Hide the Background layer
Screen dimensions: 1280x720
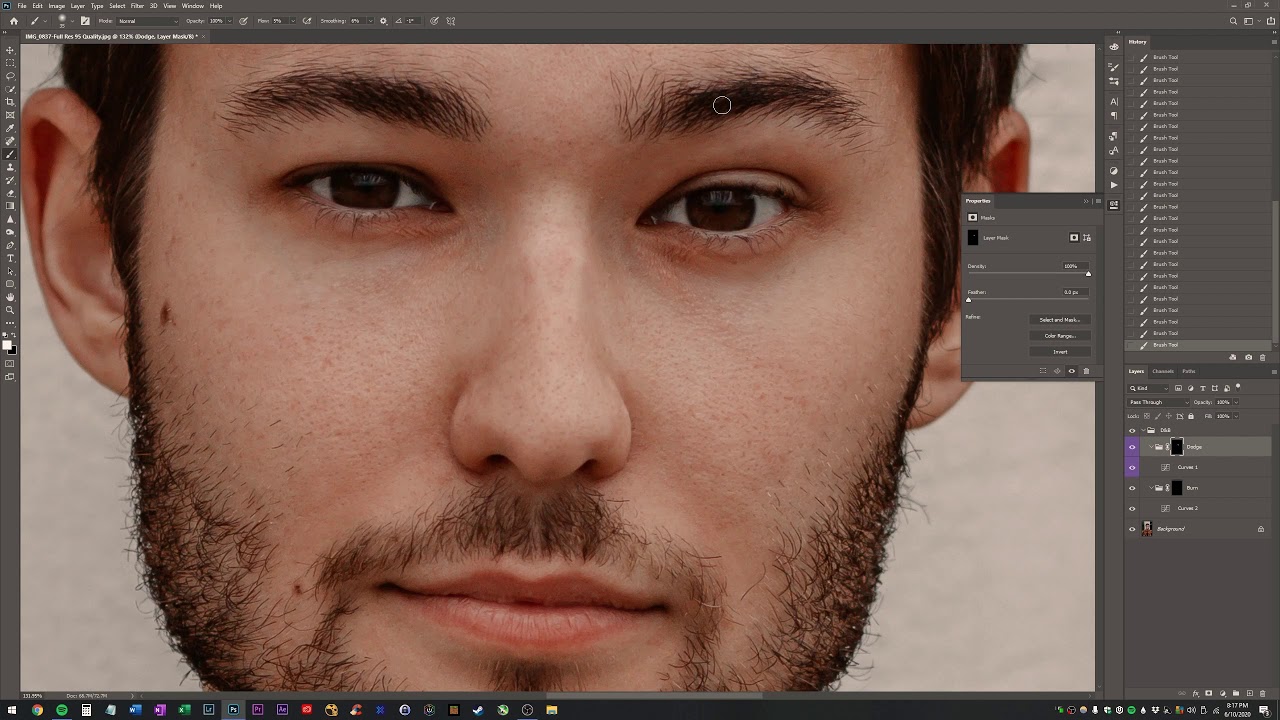[x=1132, y=529]
